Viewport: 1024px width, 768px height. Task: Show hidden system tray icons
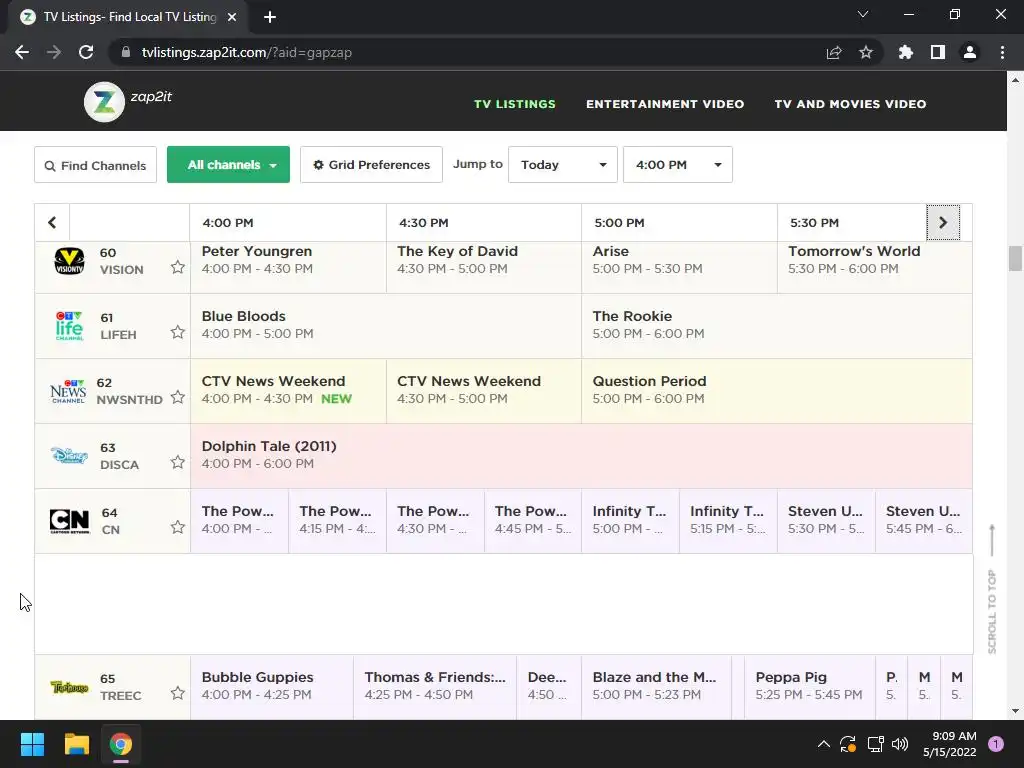pos(824,744)
